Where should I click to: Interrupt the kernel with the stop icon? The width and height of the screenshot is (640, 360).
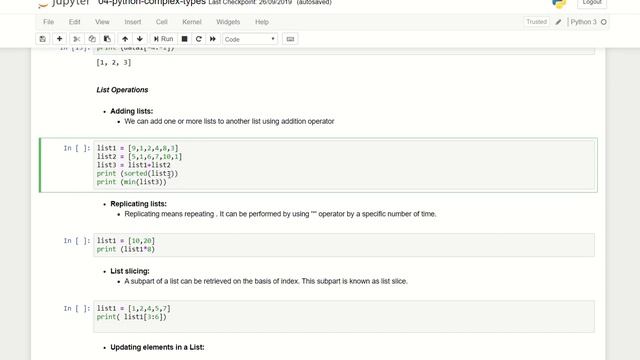pos(184,39)
